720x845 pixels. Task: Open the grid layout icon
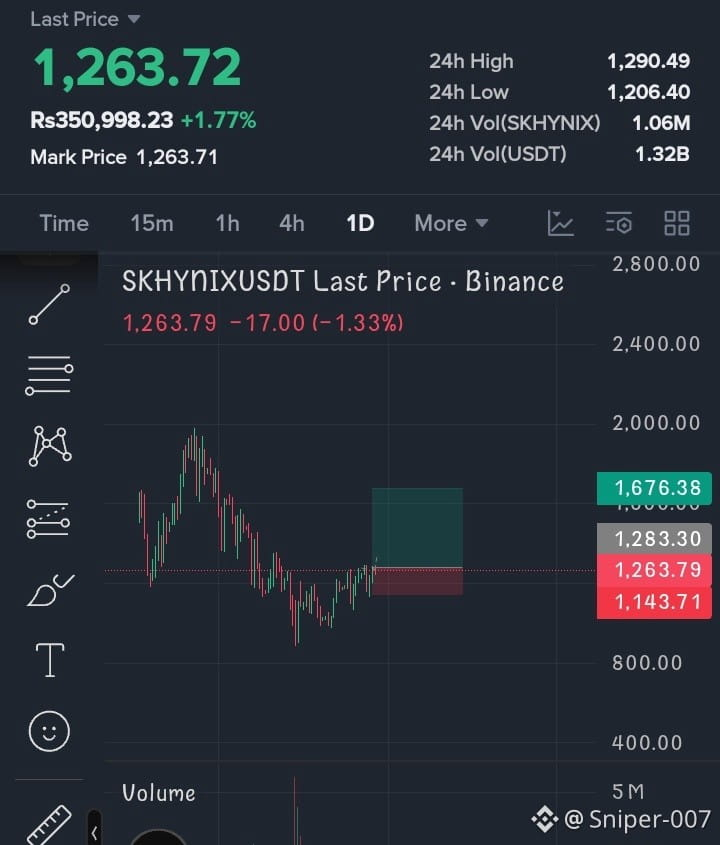pos(677,223)
